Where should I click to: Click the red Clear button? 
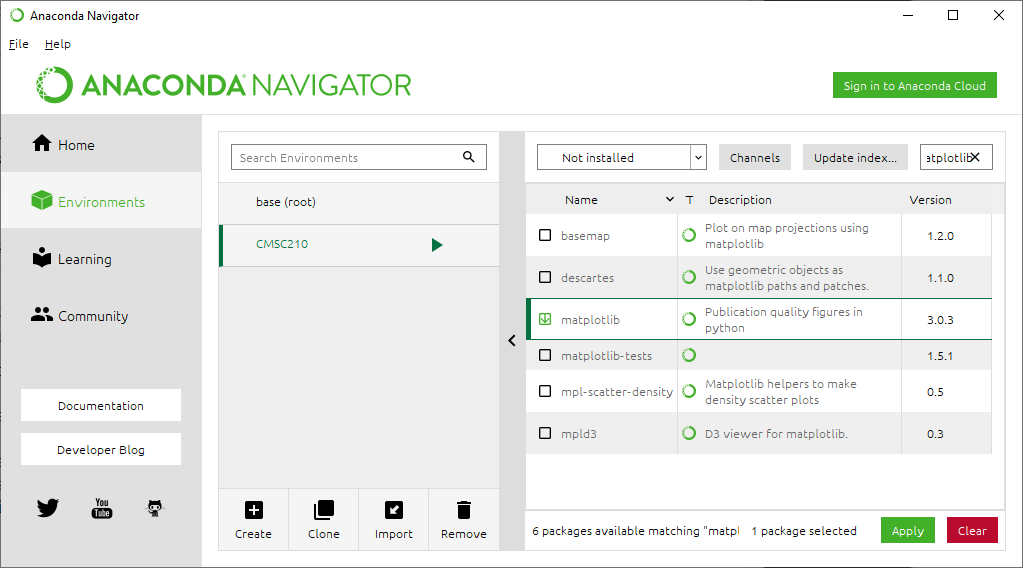pos(972,530)
